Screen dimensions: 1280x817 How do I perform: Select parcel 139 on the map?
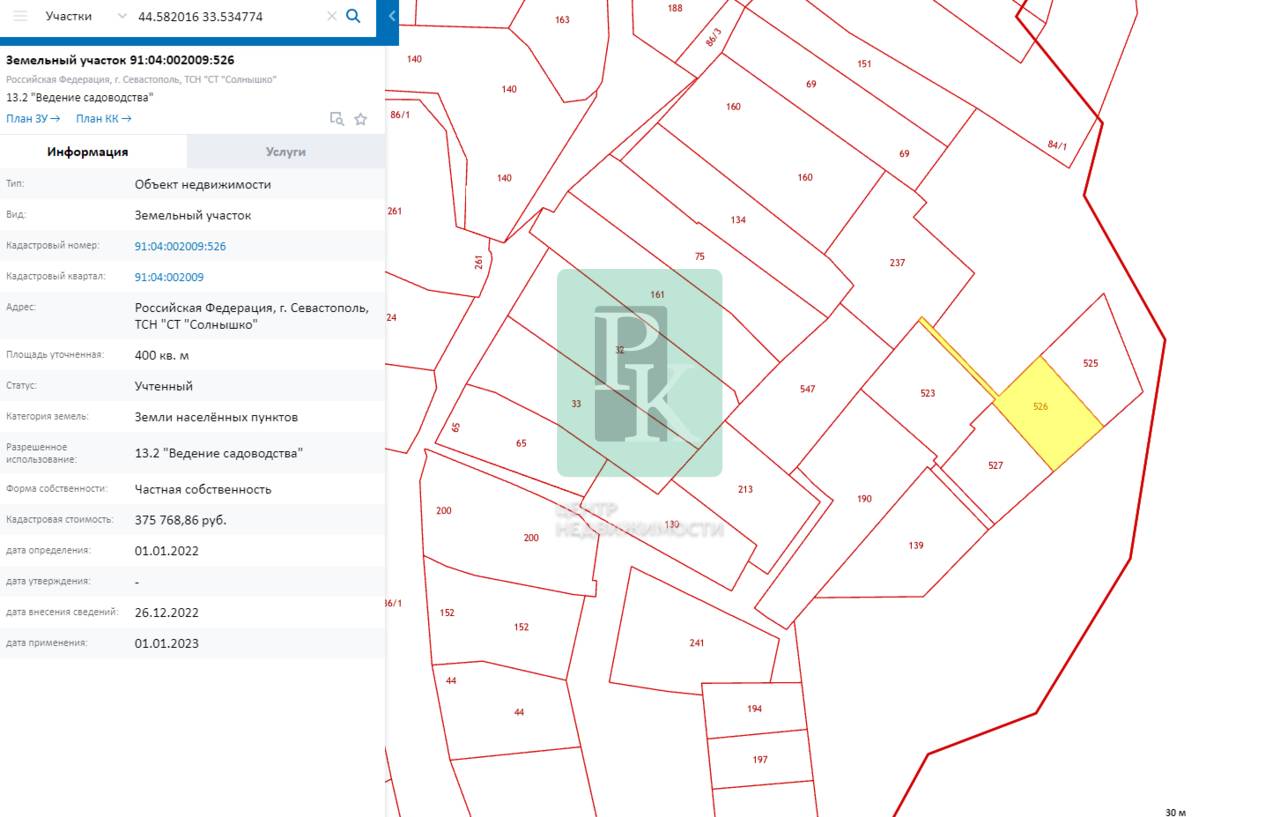(916, 546)
